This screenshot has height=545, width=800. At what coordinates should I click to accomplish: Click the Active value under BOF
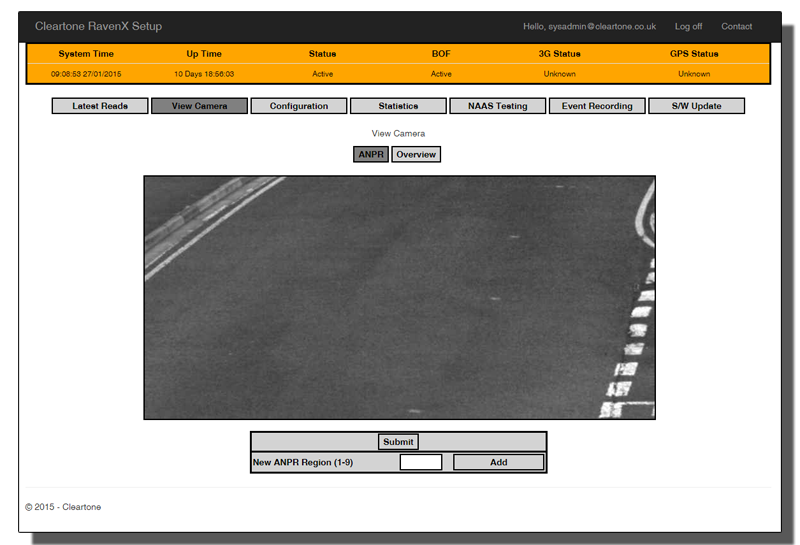coord(441,74)
